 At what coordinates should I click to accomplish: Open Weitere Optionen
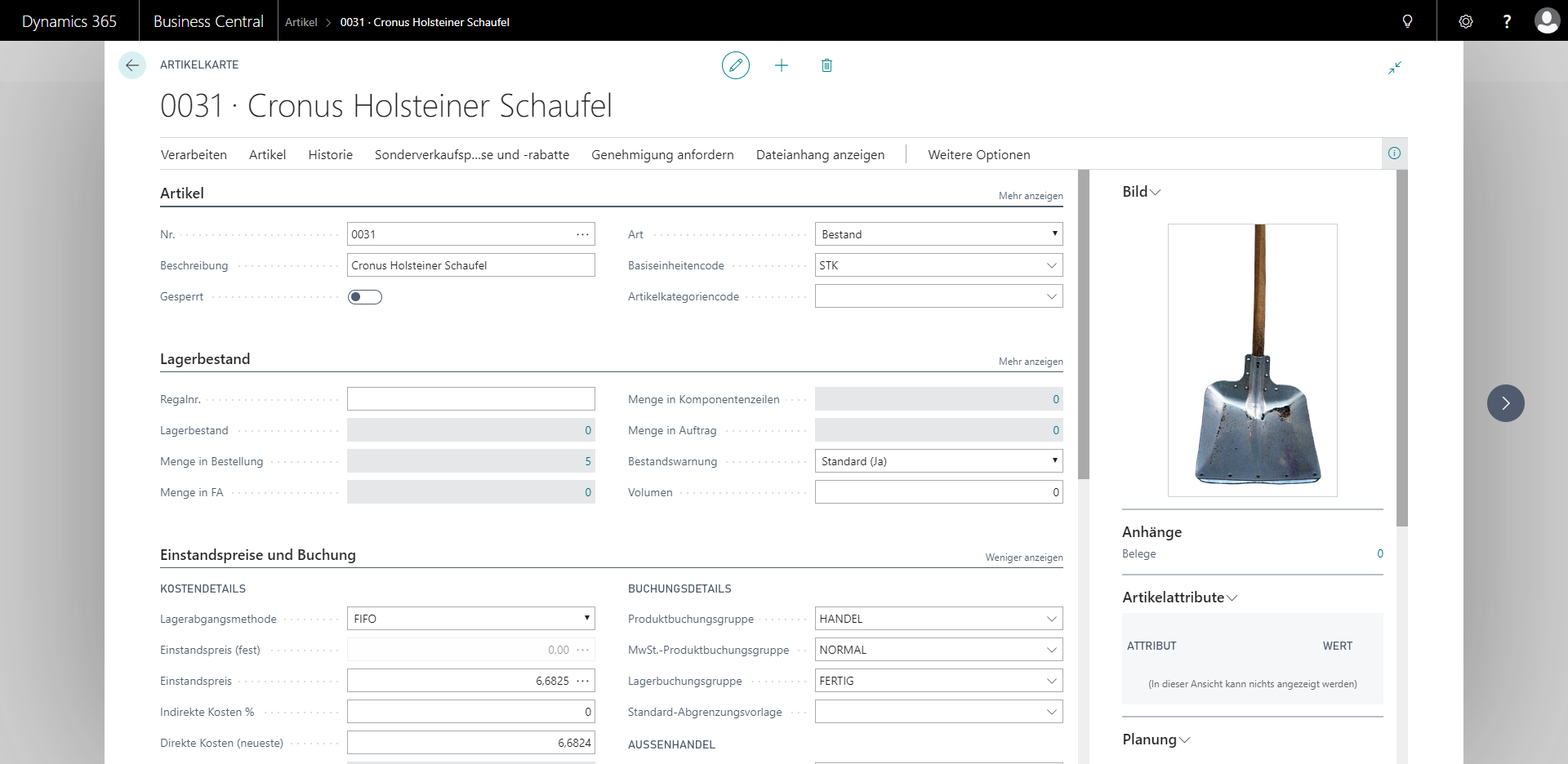coord(978,154)
